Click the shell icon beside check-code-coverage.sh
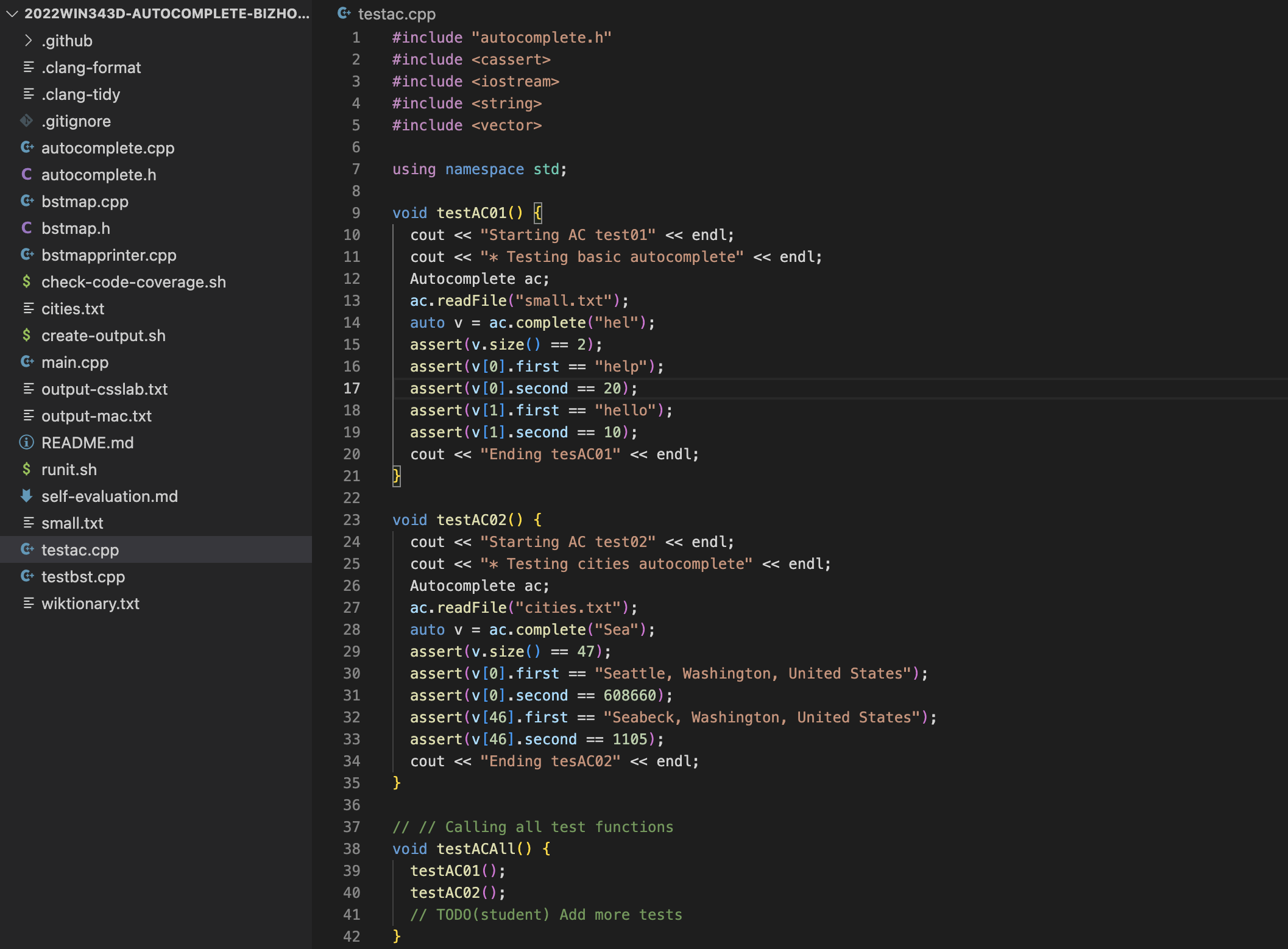The height and width of the screenshot is (949, 1288). (26, 281)
